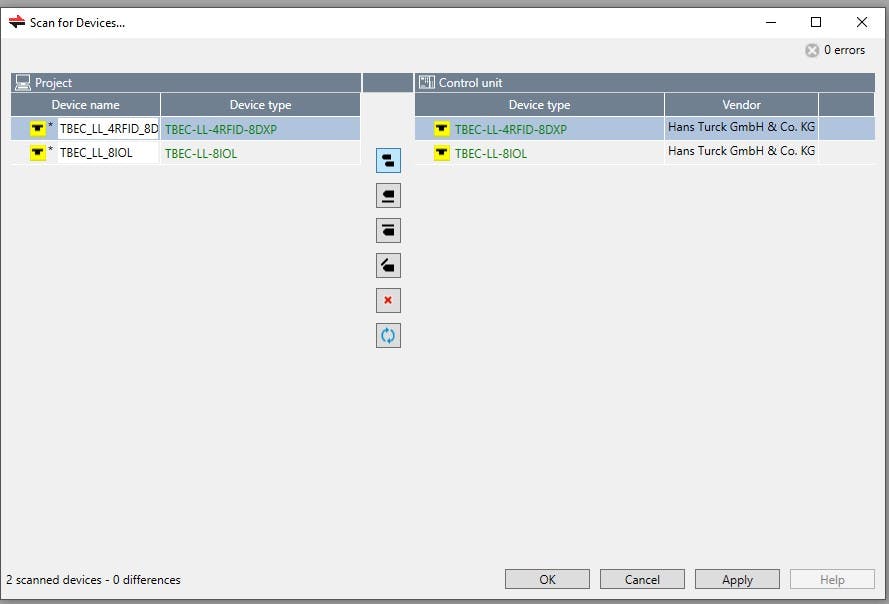The height and width of the screenshot is (604, 889).
Task: Click the first copy-to-project arrow icon
Action: point(388,160)
